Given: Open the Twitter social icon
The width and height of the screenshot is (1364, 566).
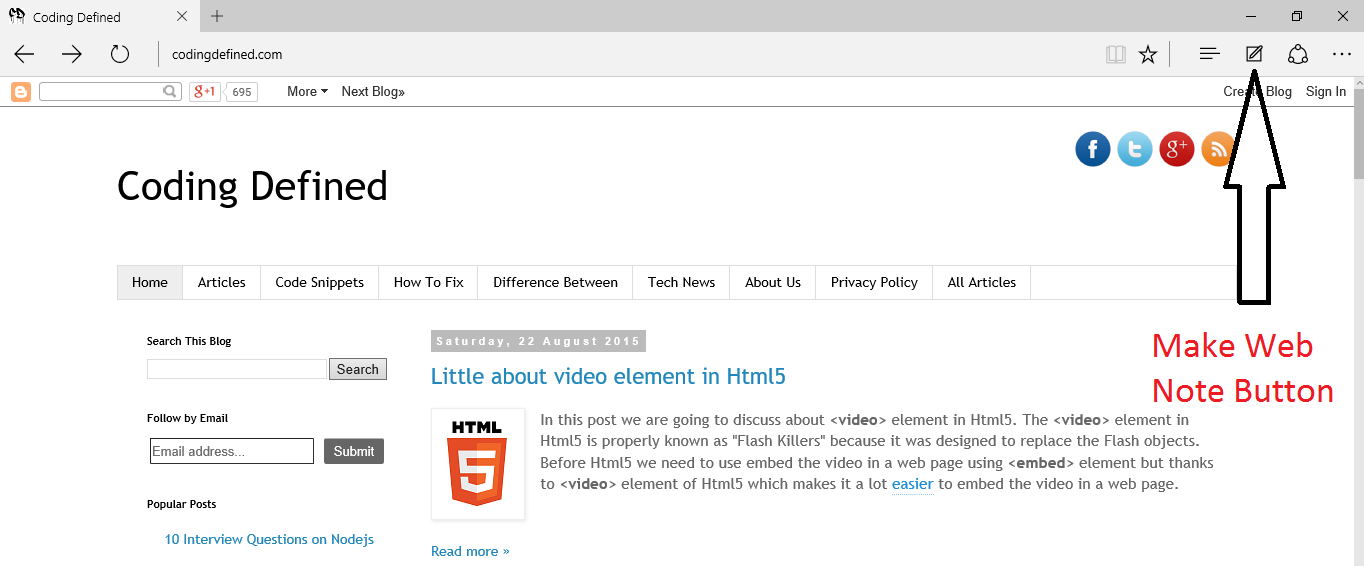Looking at the screenshot, I should (x=1135, y=150).
